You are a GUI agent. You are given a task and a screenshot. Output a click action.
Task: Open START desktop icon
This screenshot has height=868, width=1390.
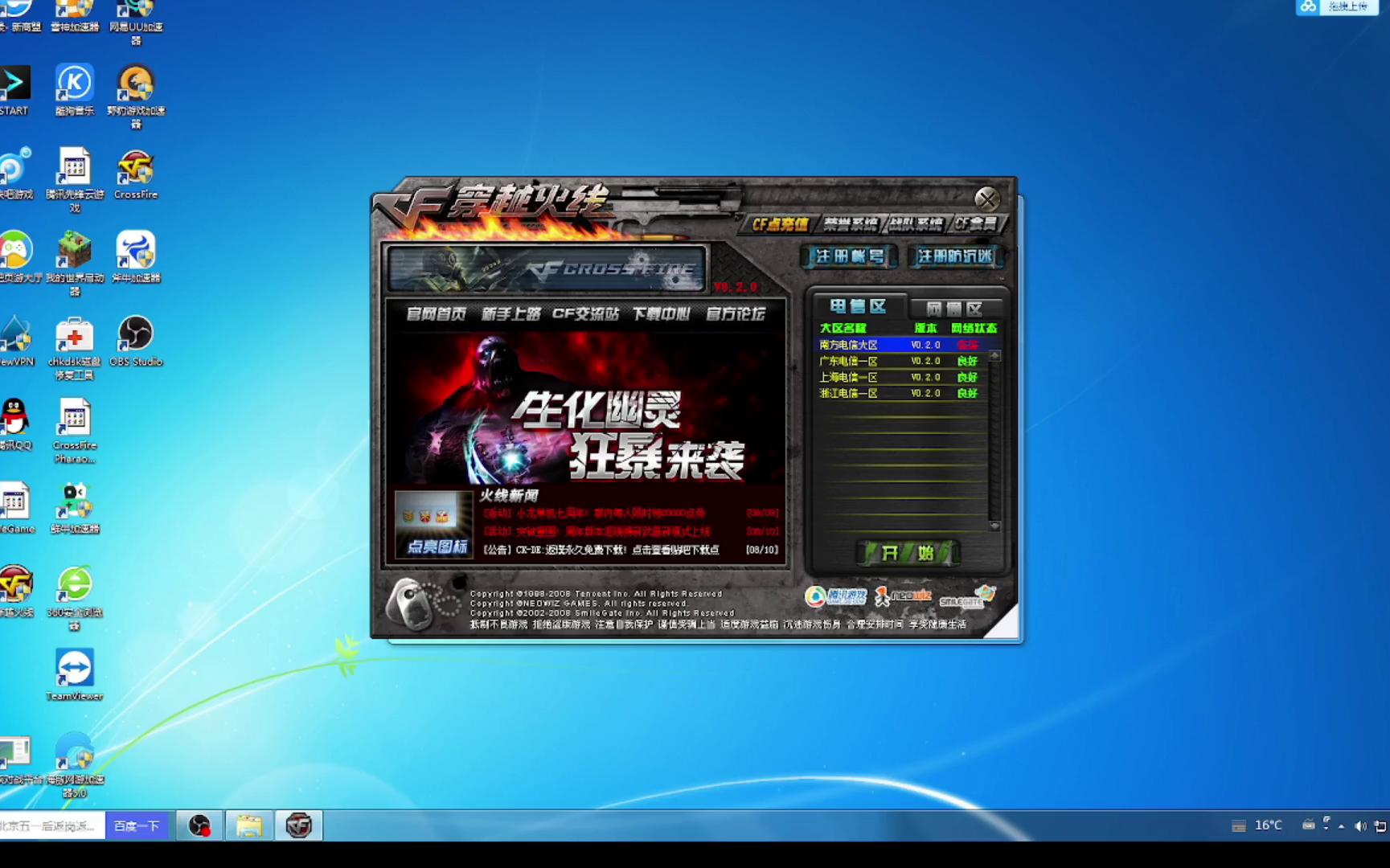(x=14, y=90)
